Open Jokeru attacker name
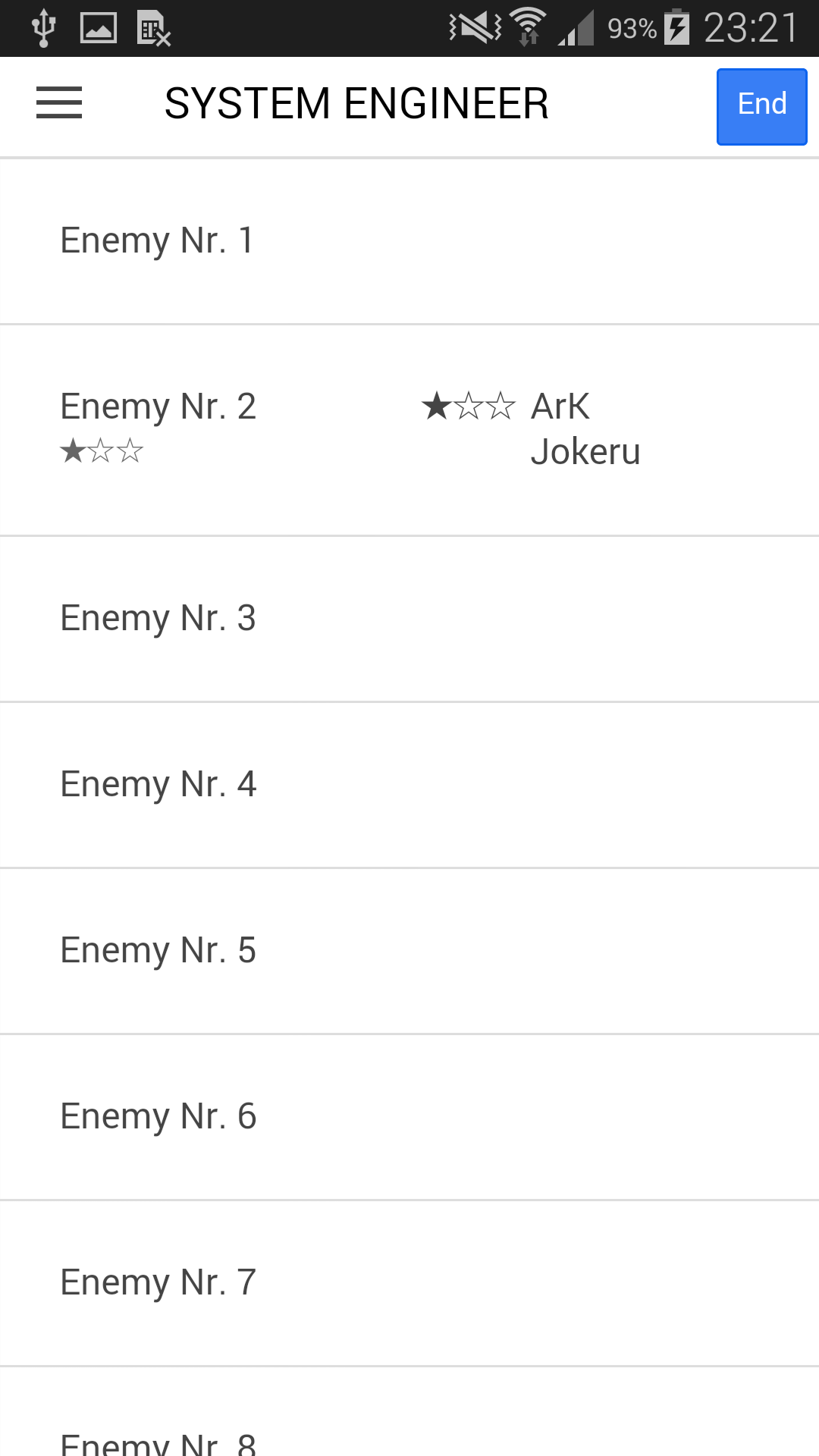This screenshot has width=819, height=1456. (x=585, y=452)
